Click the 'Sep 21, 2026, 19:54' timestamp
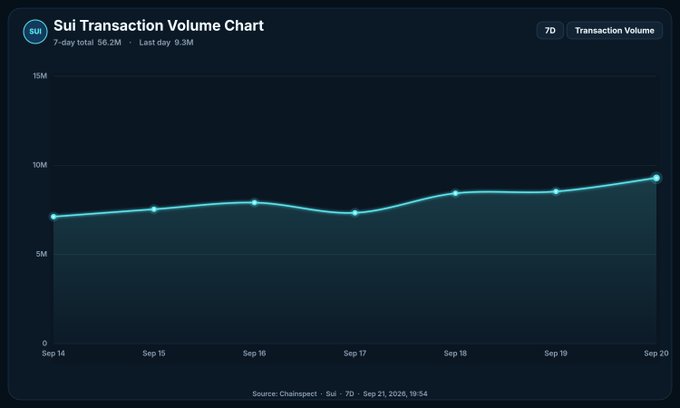The width and height of the screenshot is (680, 408). point(395,394)
